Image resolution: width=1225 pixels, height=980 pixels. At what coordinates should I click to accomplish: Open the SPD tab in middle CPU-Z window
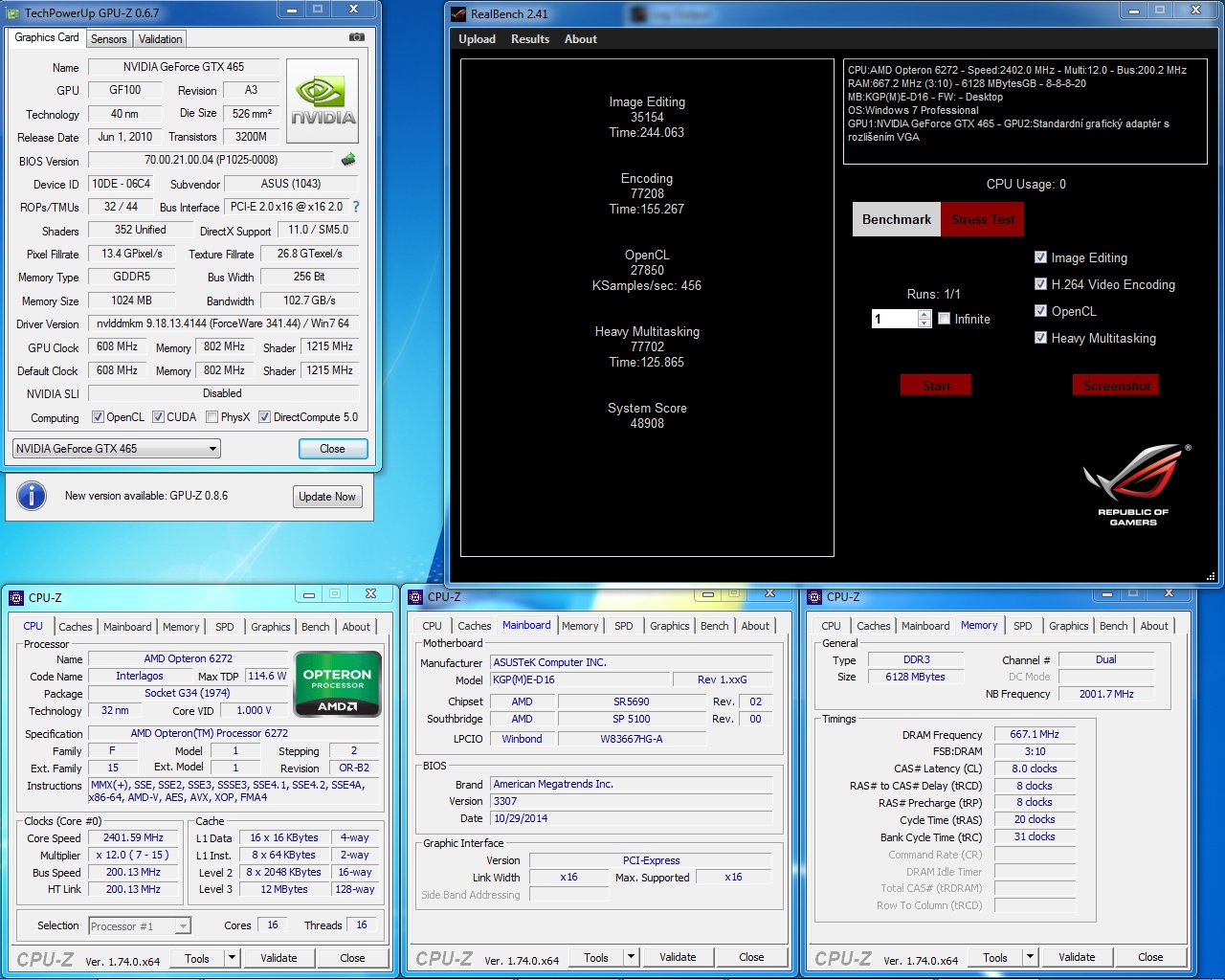click(x=624, y=626)
